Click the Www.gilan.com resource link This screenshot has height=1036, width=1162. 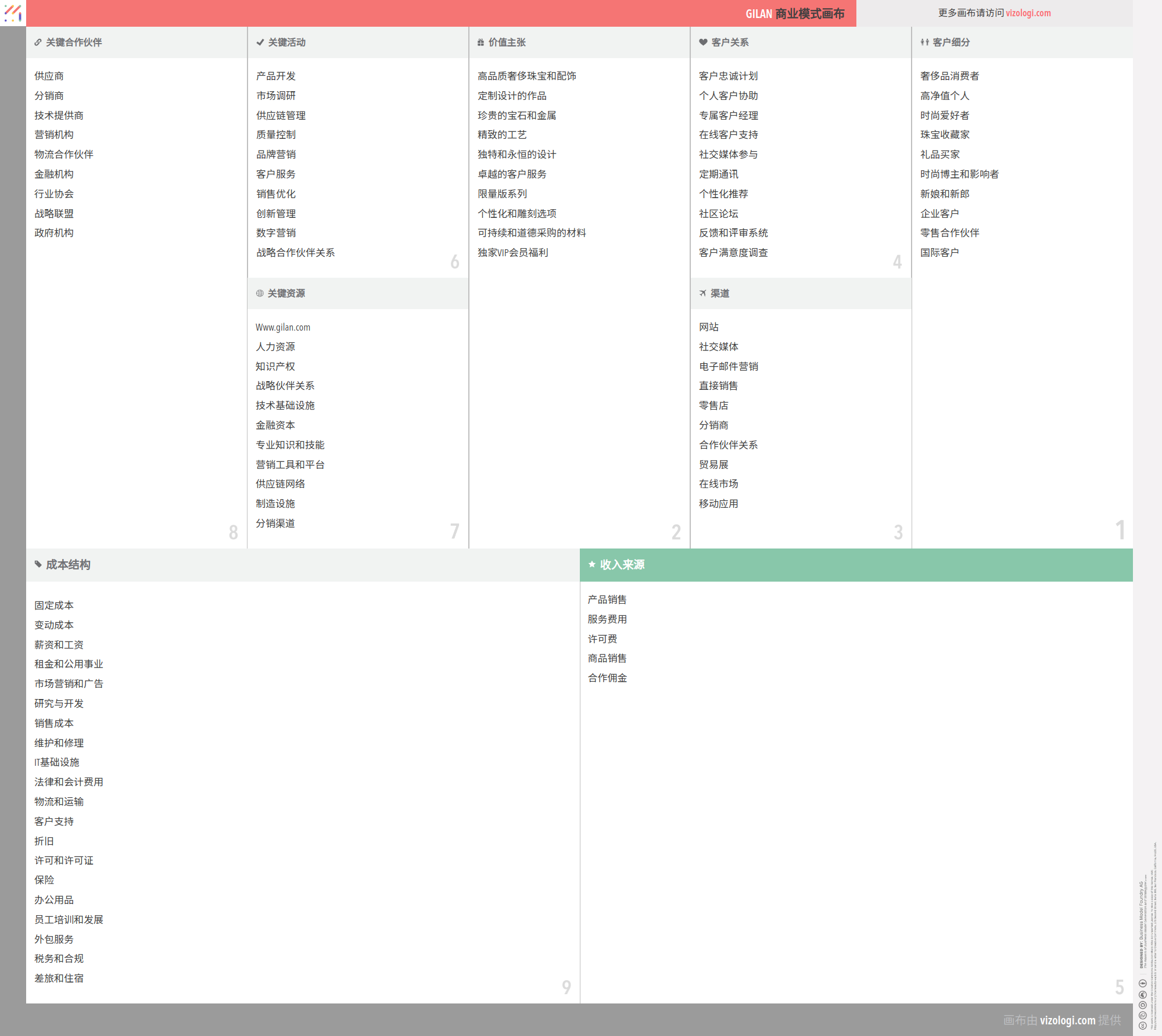point(283,327)
